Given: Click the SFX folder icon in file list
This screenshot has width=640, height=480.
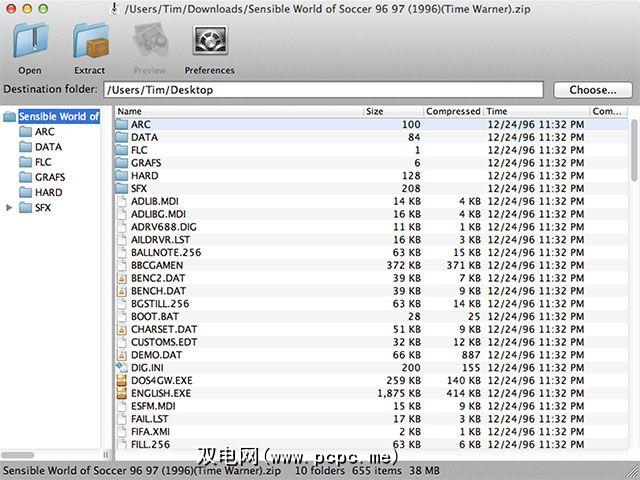Looking at the screenshot, I should click(122, 188).
